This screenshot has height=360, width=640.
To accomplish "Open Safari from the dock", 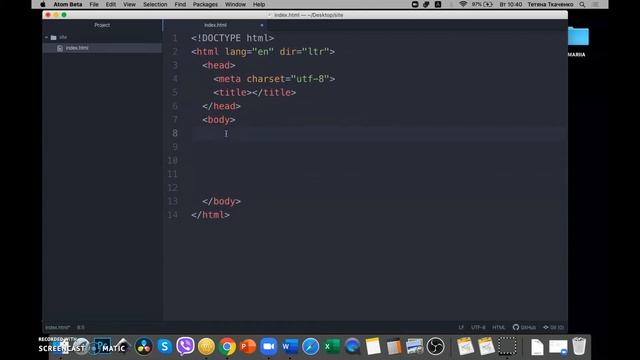I will click(310, 347).
